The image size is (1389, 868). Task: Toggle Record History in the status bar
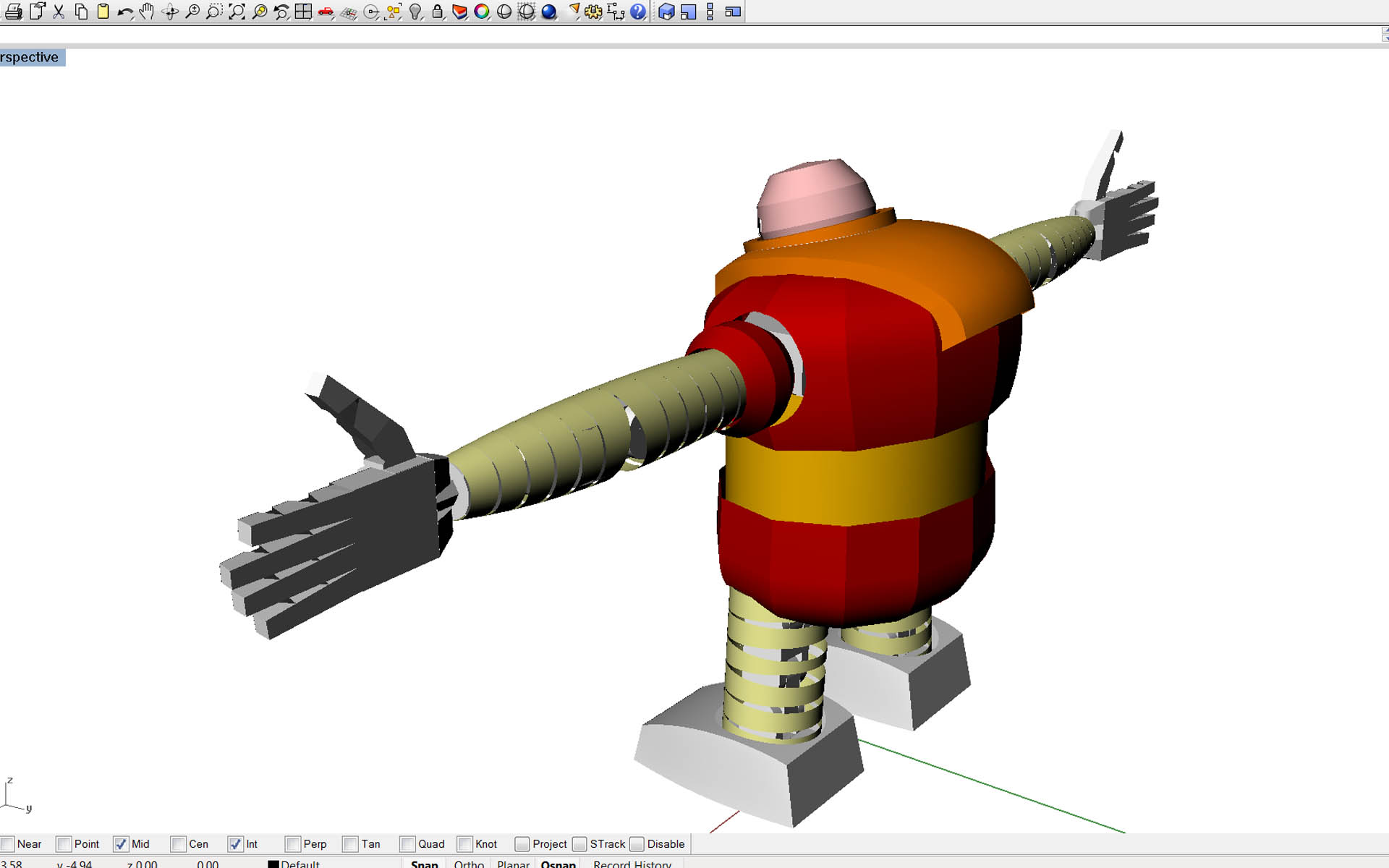(x=632, y=864)
